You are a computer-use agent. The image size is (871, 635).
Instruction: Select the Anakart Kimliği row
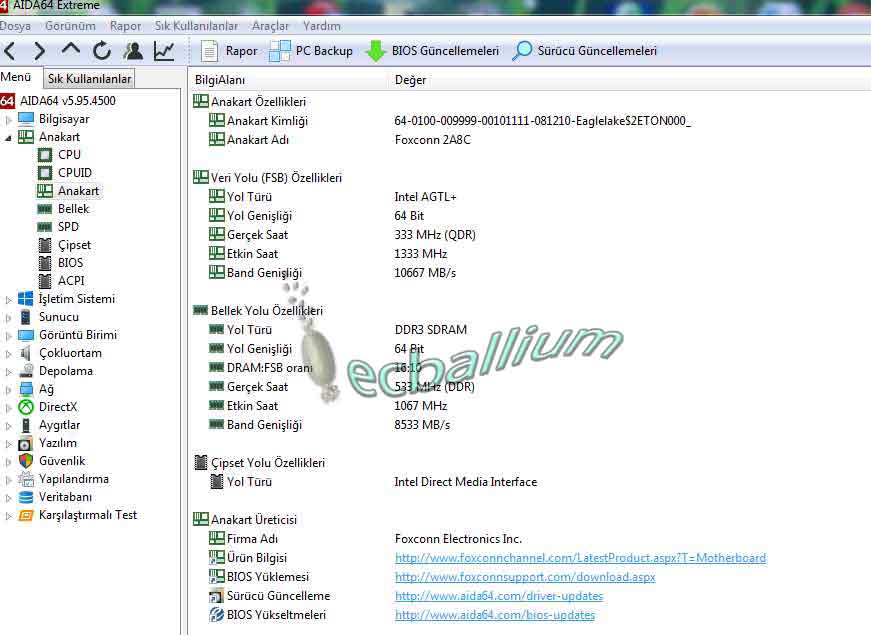point(450,121)
